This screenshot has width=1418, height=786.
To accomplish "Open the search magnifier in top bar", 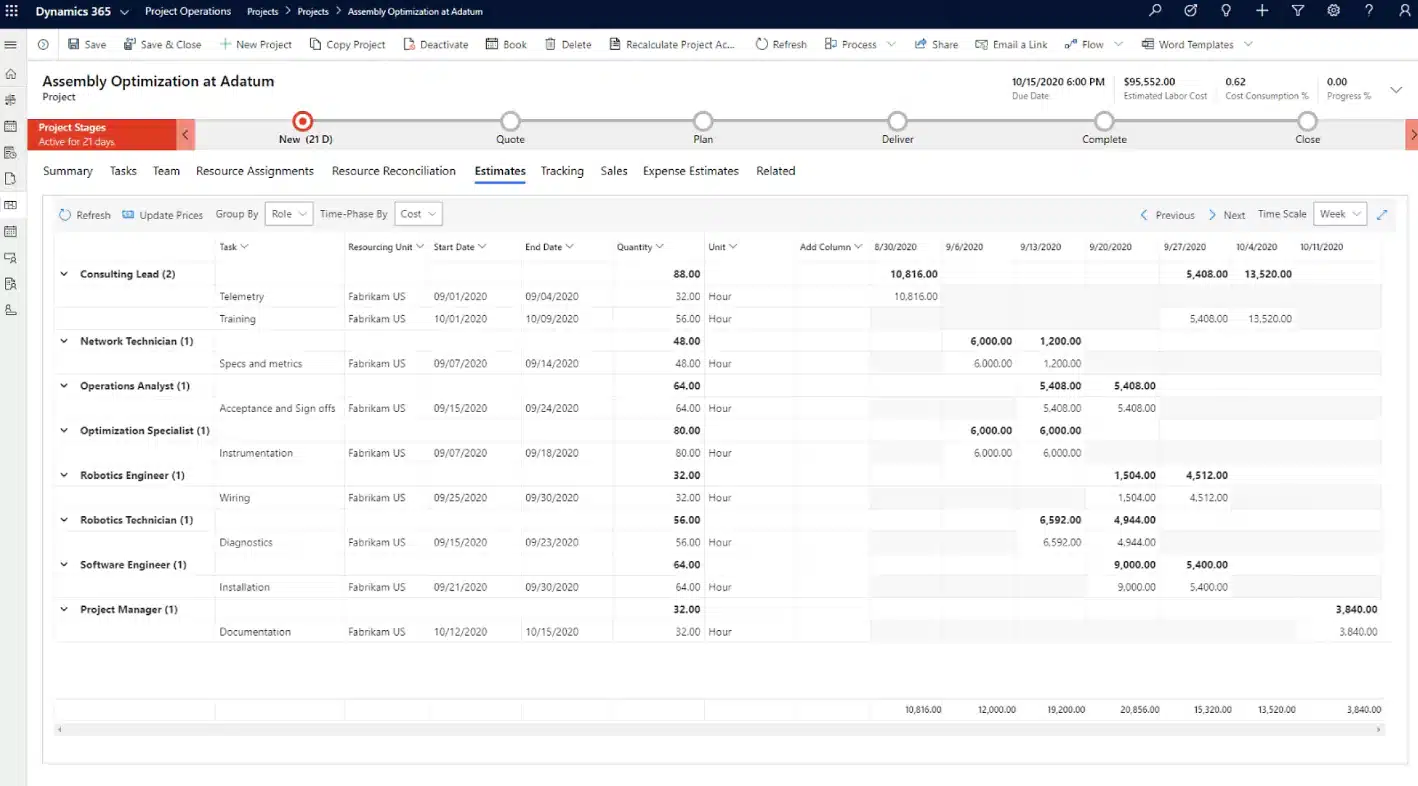I will (x=1155, y=11).
